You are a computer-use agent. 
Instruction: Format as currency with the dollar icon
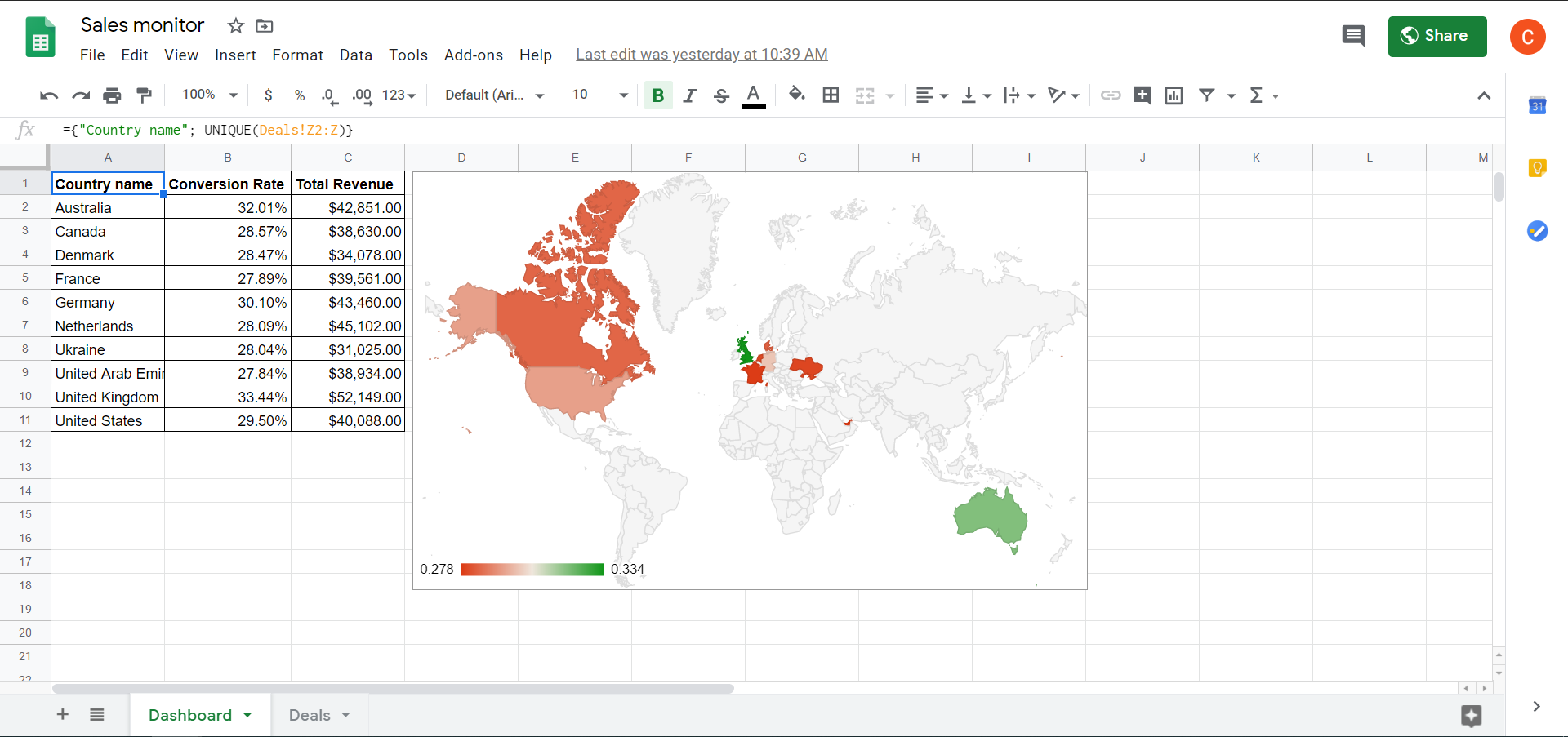point(269,95)
